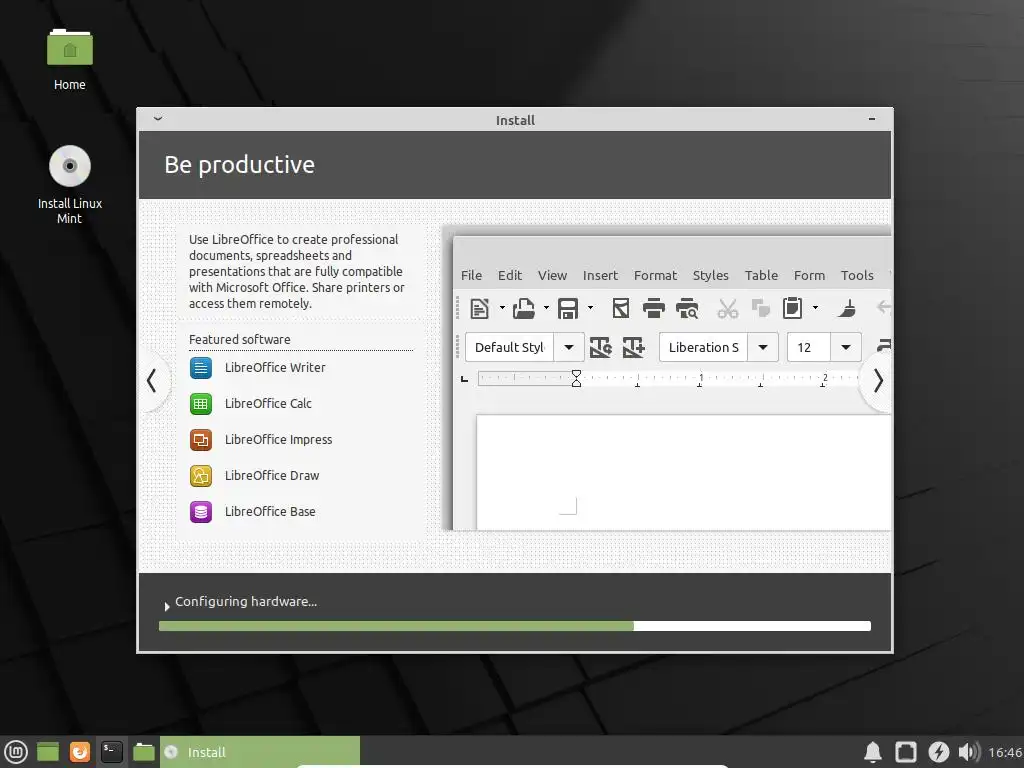Click Show Desktop icon in panel
The image size is (1024, 768).
point(48,752)
